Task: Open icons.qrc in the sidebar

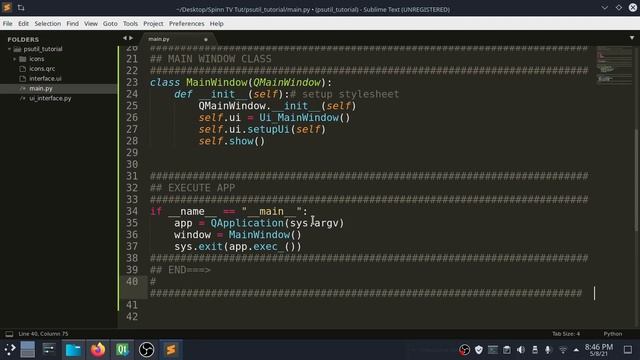Action: (x=42, y=69)
